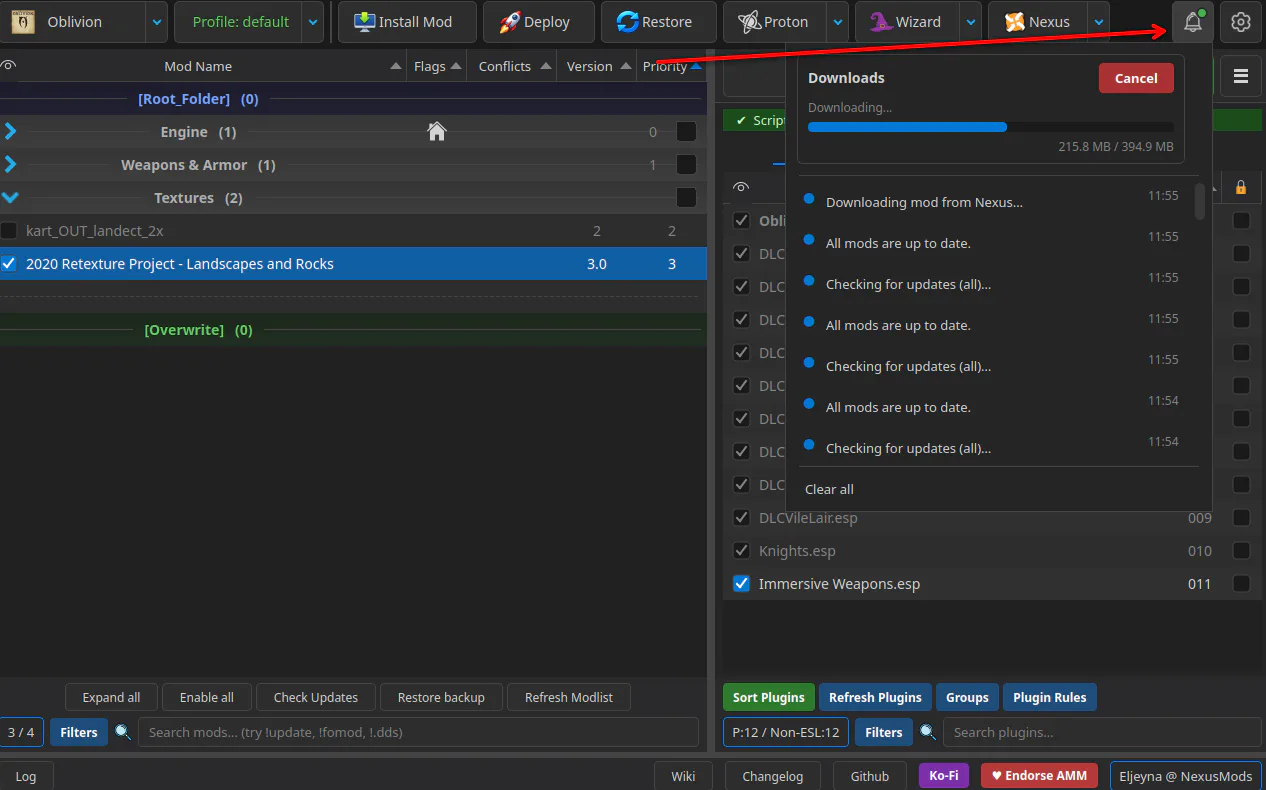
Task: Expand the Engine mod group
Action: (11, 131)
